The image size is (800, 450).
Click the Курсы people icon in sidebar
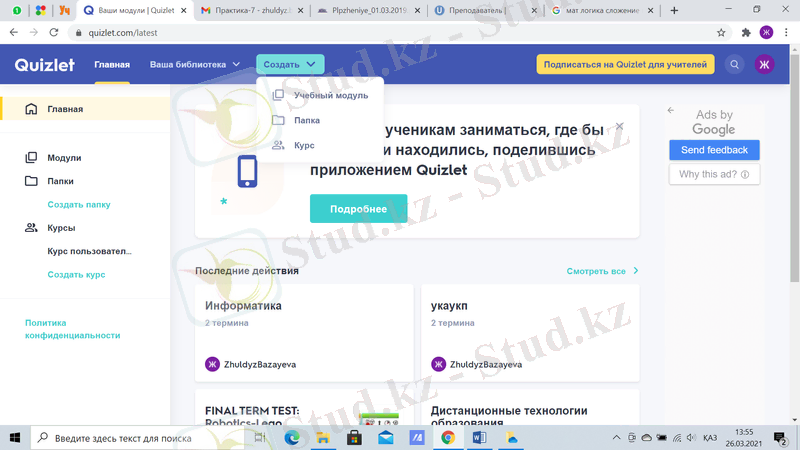tap(31, 228)
